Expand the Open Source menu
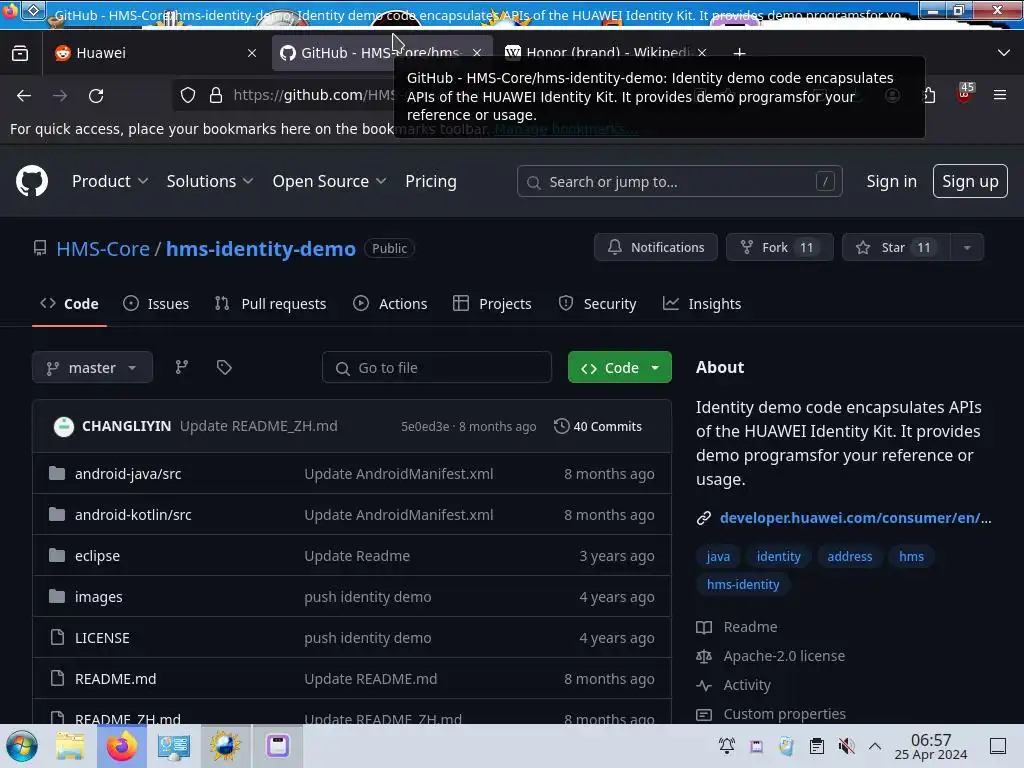Screen dimensions: 1024x768 click(329, 181)
